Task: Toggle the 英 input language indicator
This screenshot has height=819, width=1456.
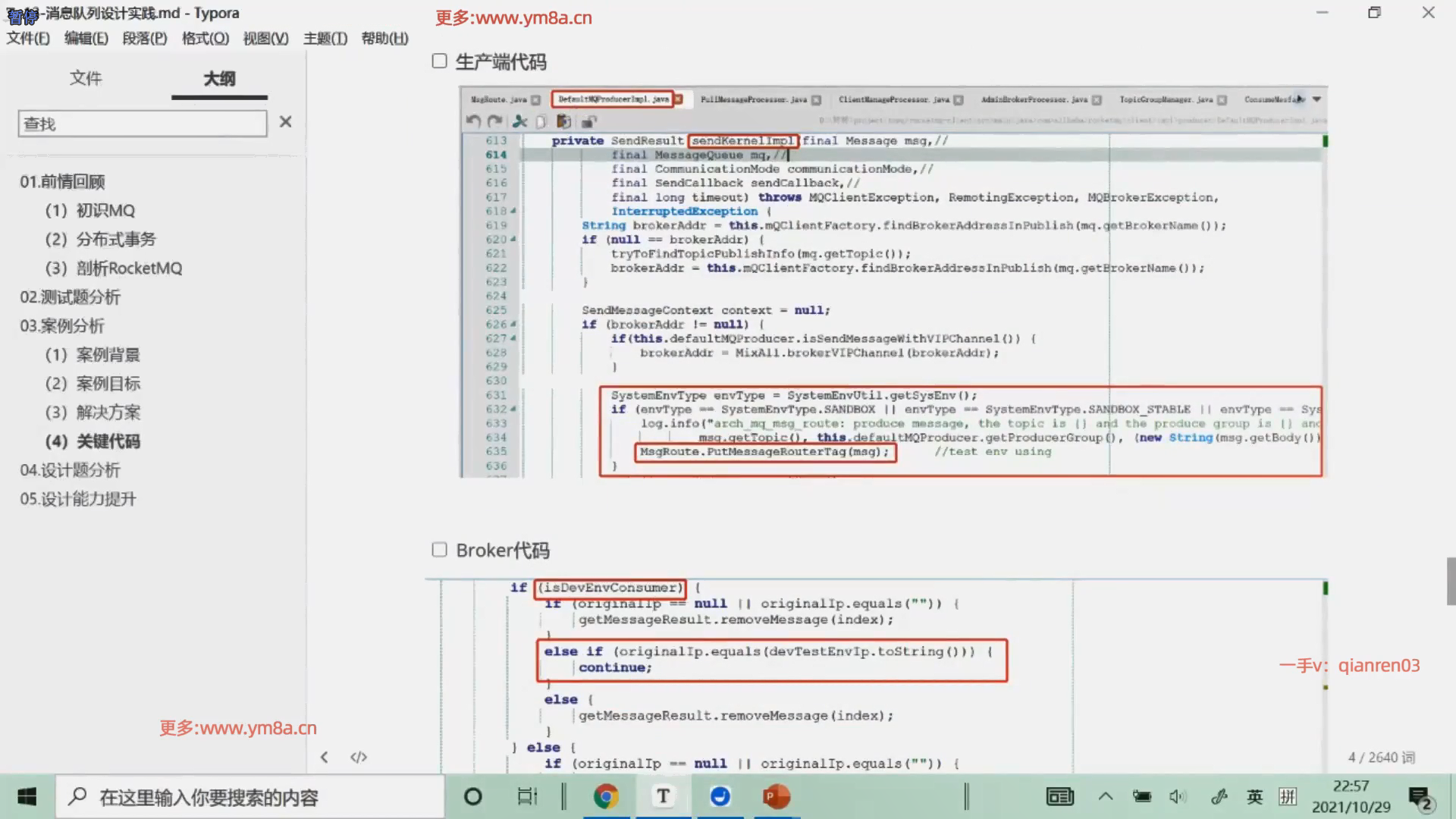Action: 1255,796
